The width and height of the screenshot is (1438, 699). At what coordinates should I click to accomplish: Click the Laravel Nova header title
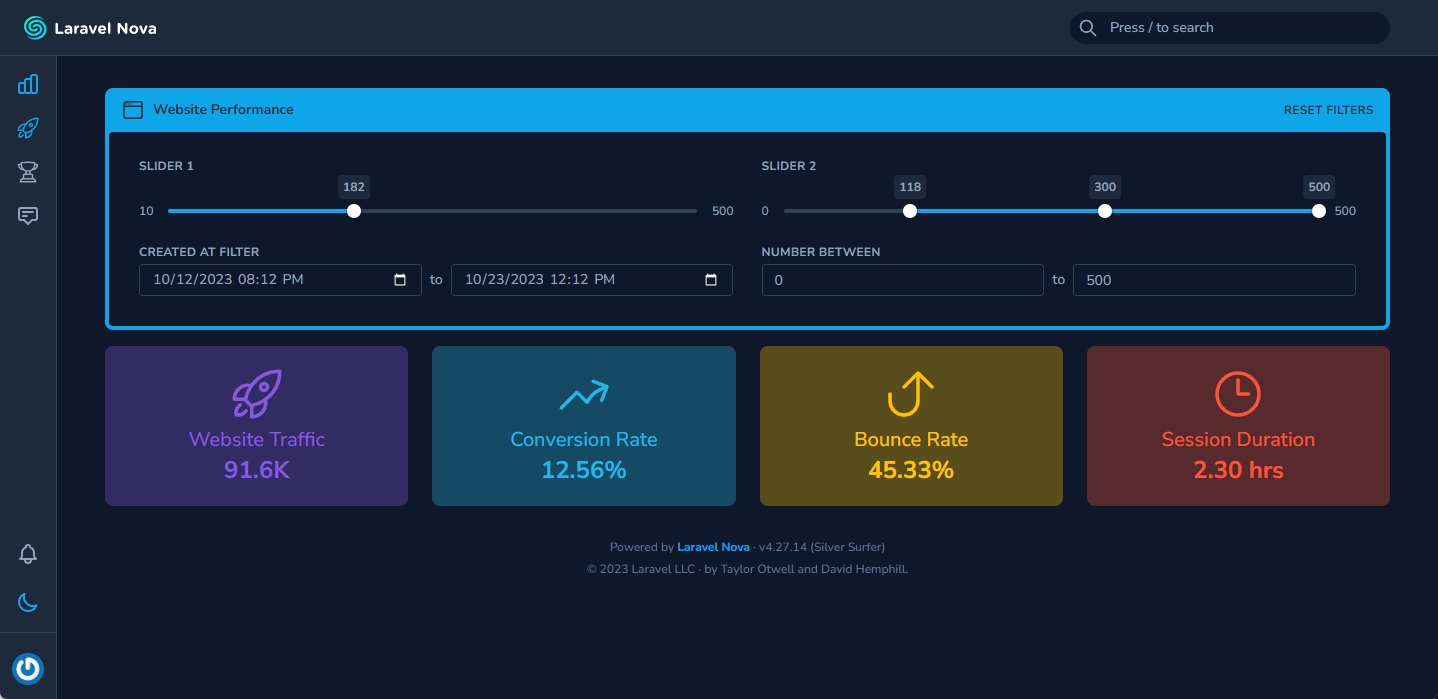click(x=105, y=28)
